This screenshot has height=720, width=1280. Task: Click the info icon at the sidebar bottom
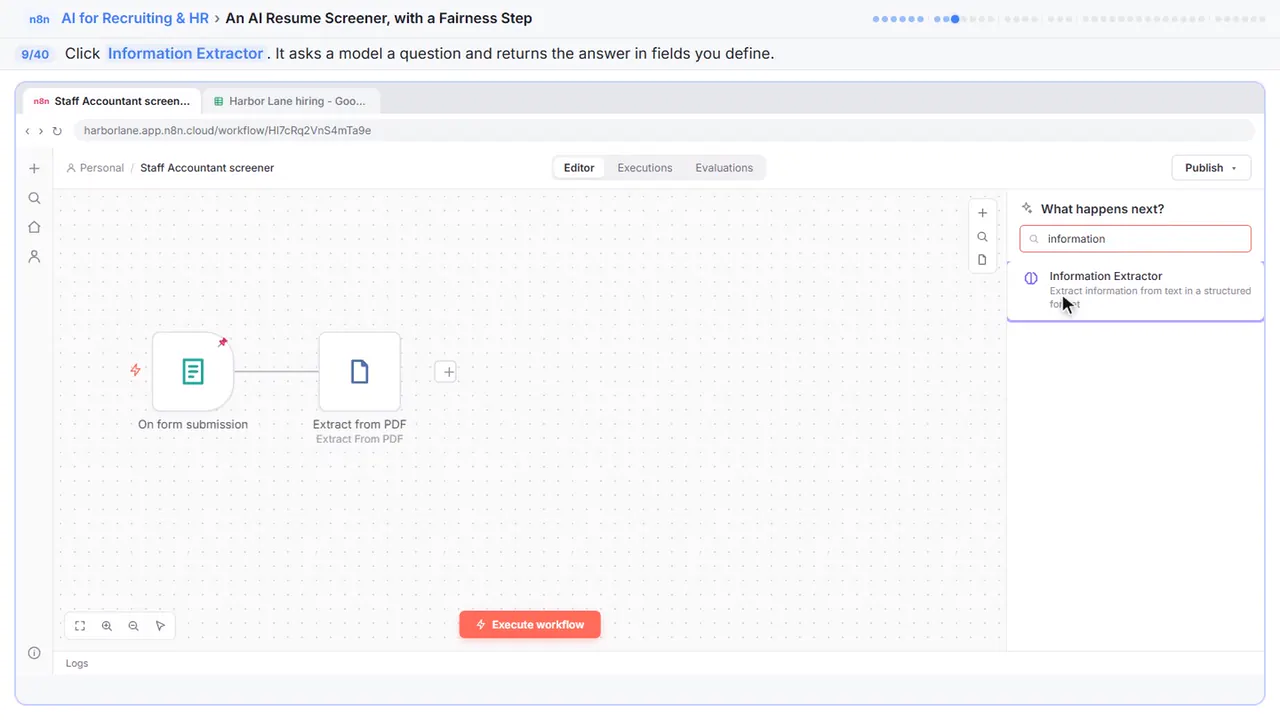(x=34, y=653)
